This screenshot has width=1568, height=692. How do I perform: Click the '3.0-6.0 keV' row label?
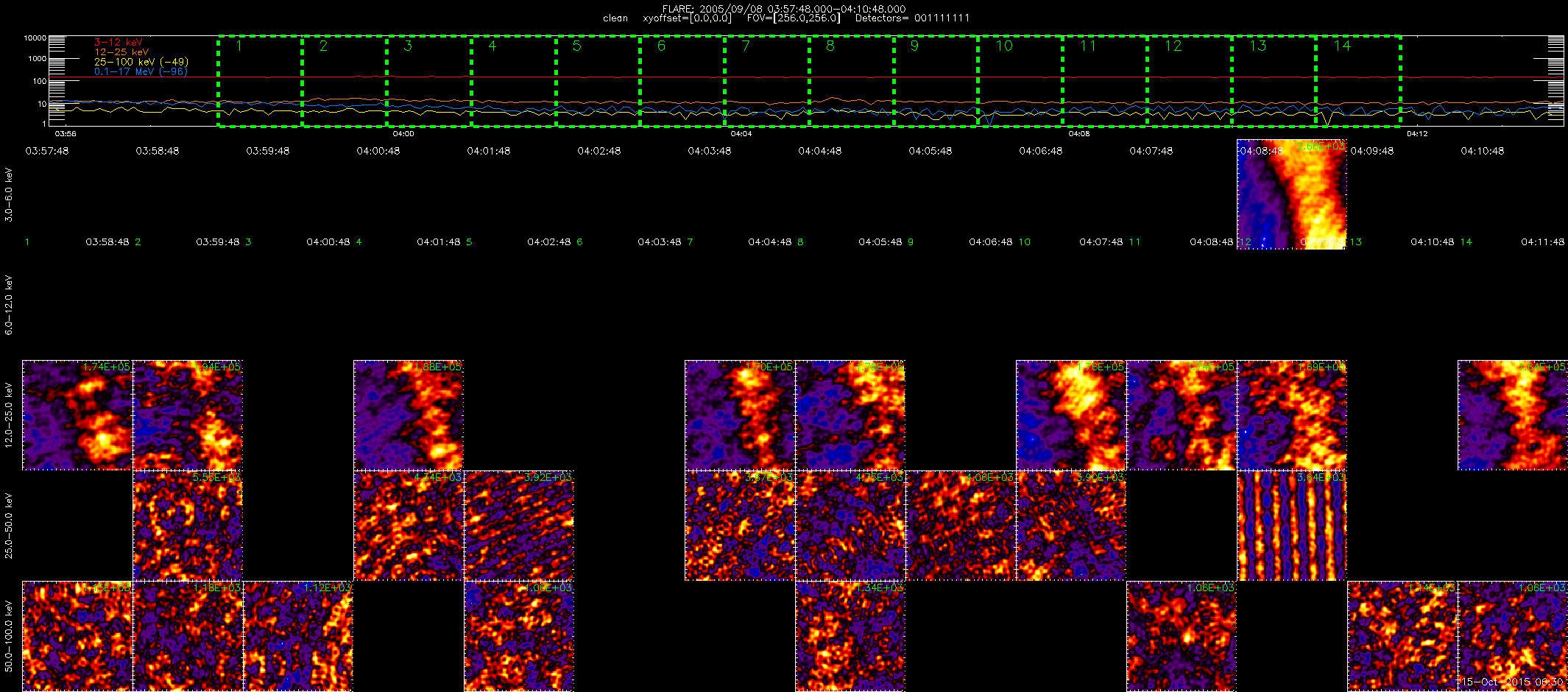click(9, 194)
